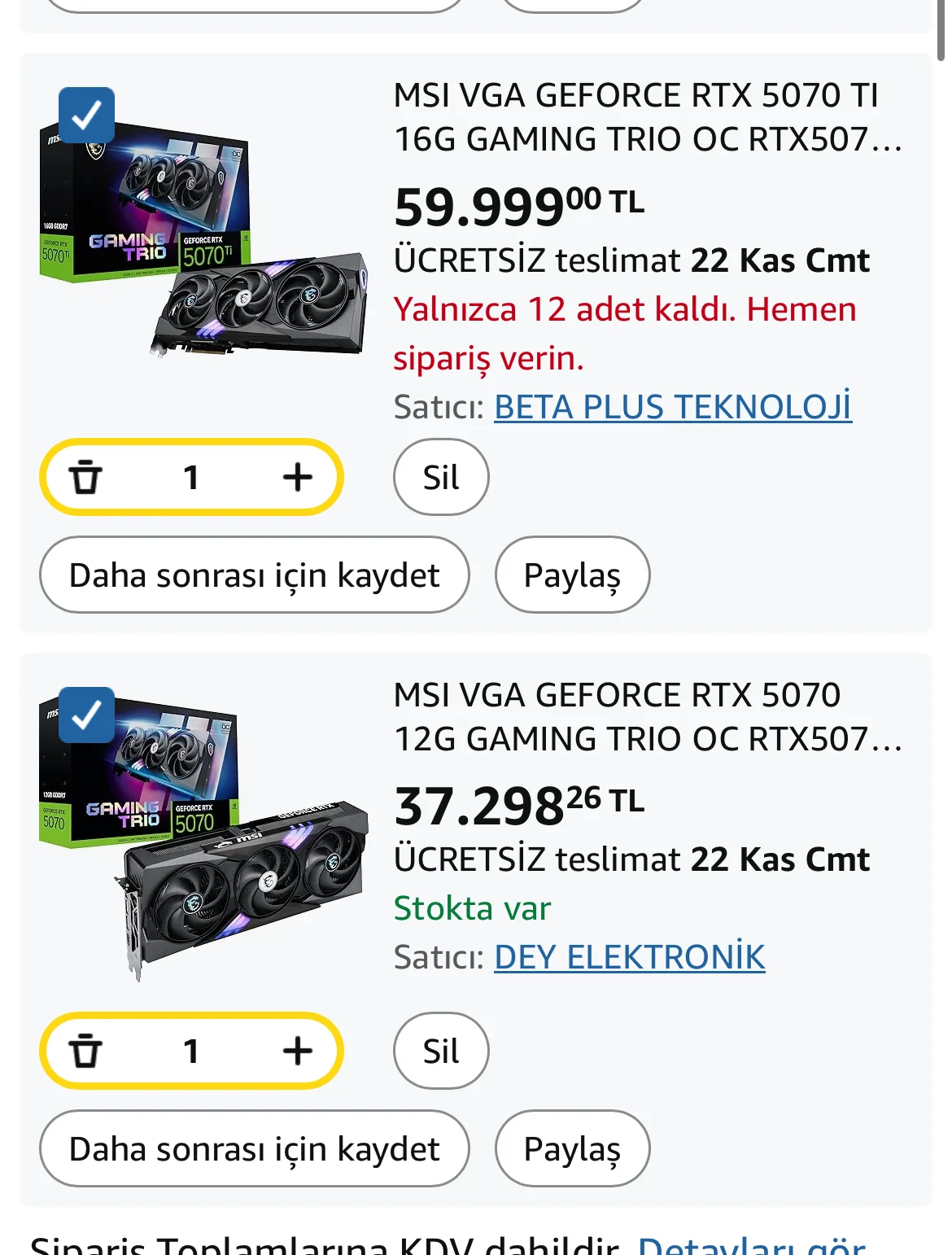Open RTX 5070 12G product title
Image resolution: width=952 pixels, height=1255 pixels.
pyautogui.click(x=647, y=717)
